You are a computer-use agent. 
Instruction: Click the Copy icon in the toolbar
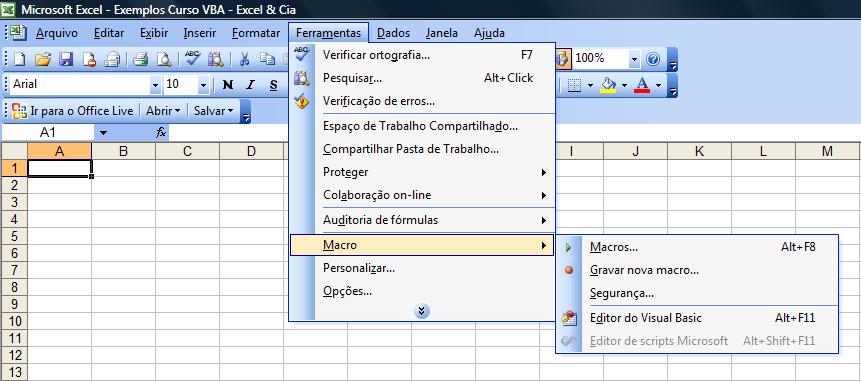pyautogui.click(x=268, y=59)
